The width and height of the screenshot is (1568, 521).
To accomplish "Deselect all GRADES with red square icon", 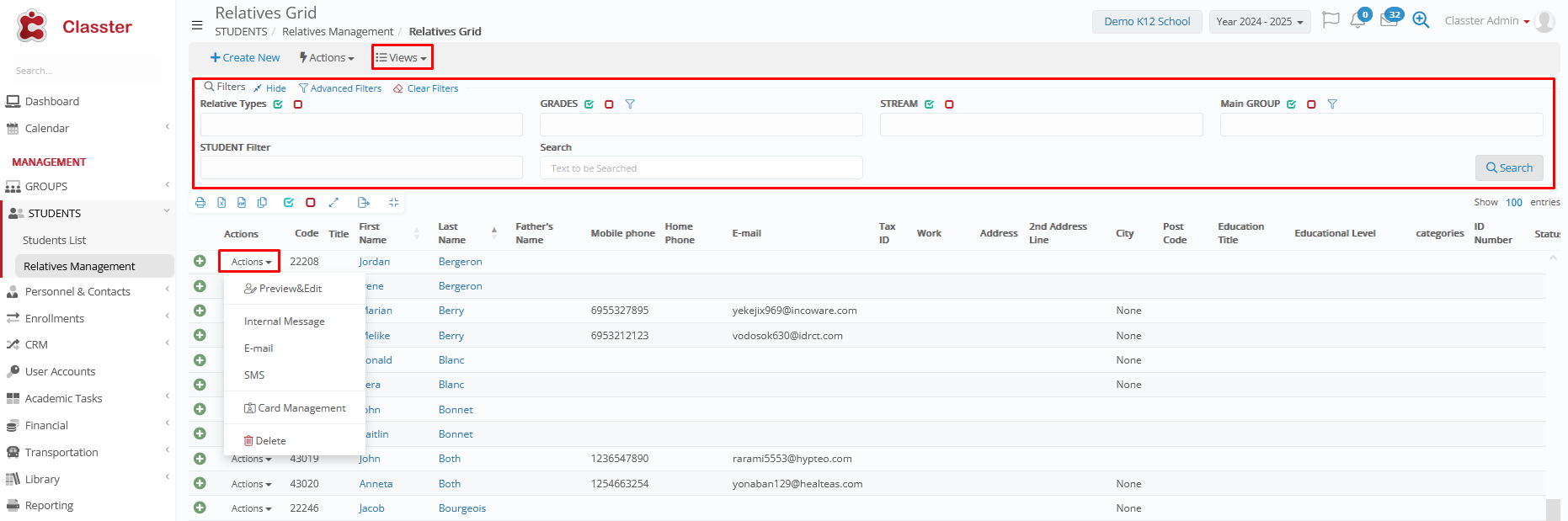I will click(609, 104).
